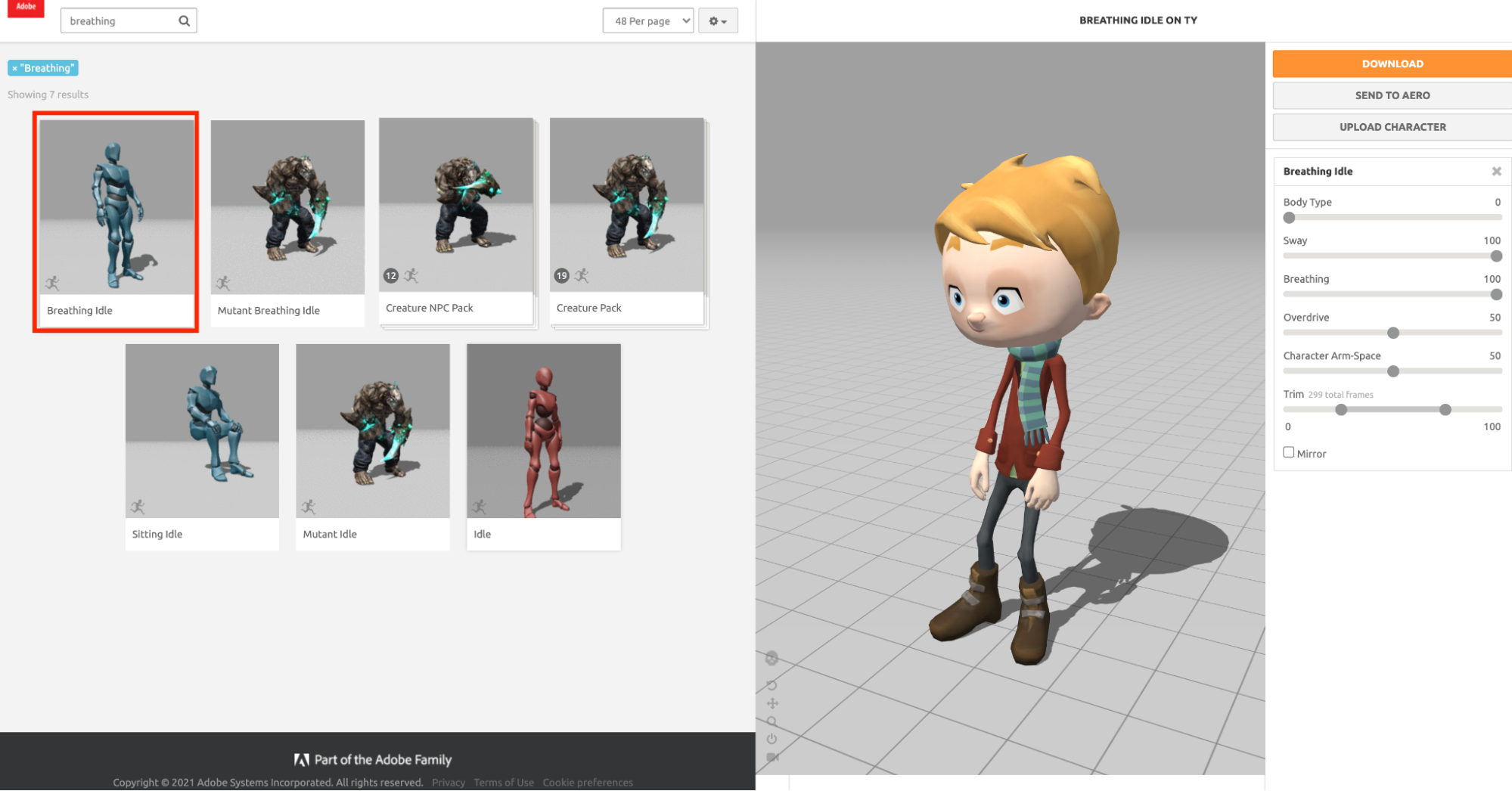Open the 48 Per page dropdown
Image resolution: width=1512 pixels, height=791 pixels.
coord(648,21)
